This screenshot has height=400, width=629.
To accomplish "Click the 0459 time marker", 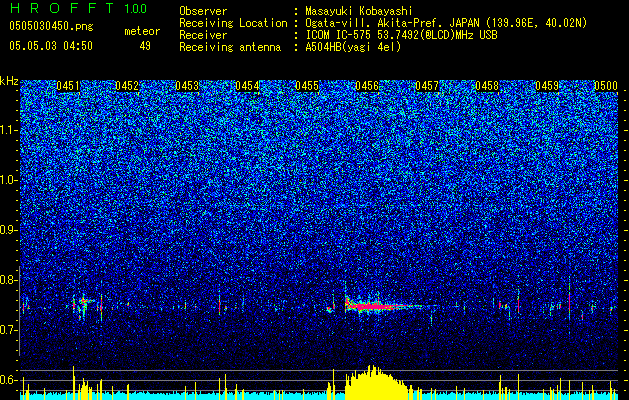I will pyautogui.click(x=547, y=86).
